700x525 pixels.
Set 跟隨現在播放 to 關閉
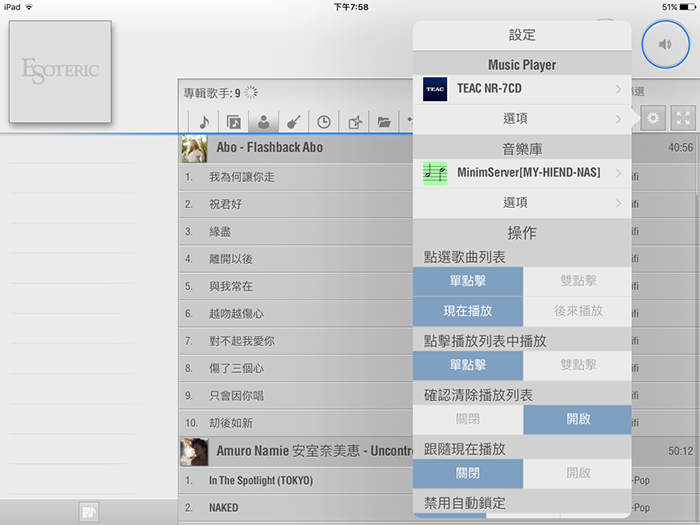coord(468,473)
